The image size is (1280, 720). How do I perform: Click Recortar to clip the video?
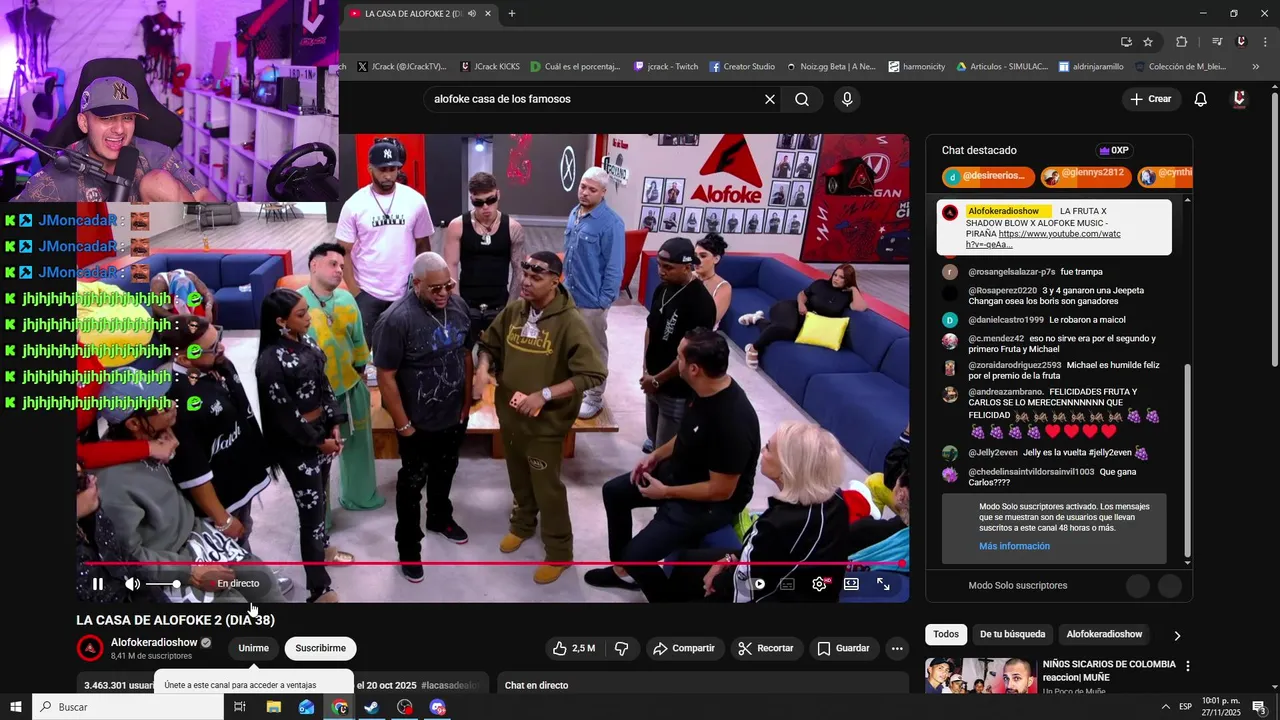(x=766, y=648)
